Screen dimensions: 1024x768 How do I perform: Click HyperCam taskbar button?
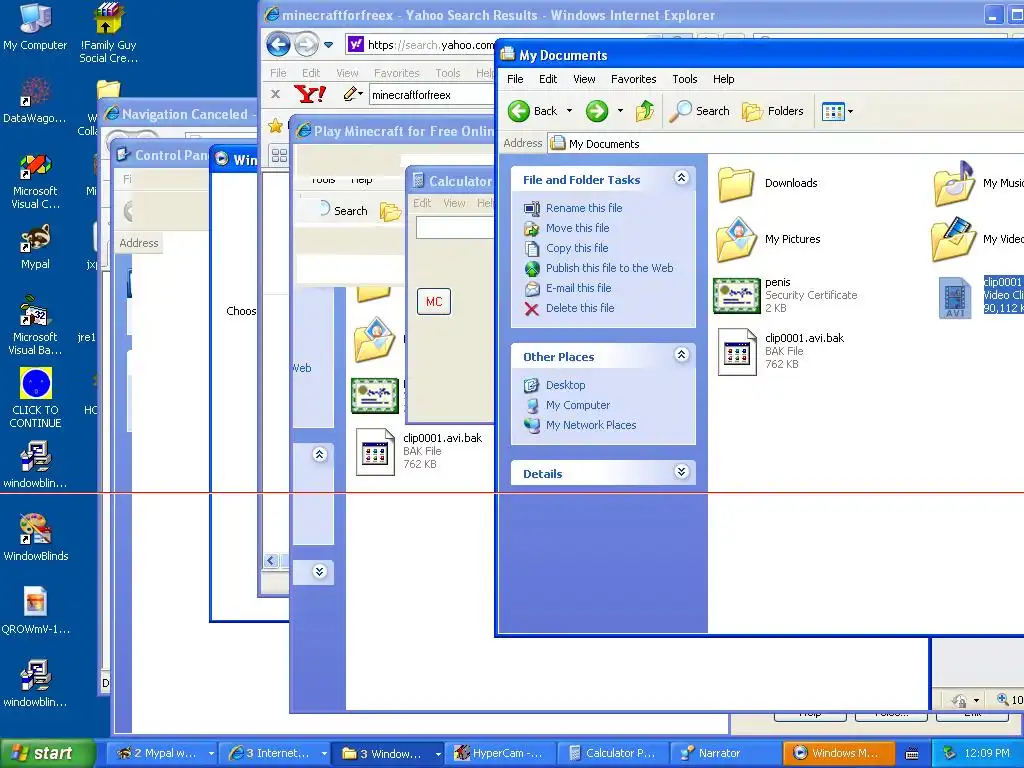(x=499, y=753)
